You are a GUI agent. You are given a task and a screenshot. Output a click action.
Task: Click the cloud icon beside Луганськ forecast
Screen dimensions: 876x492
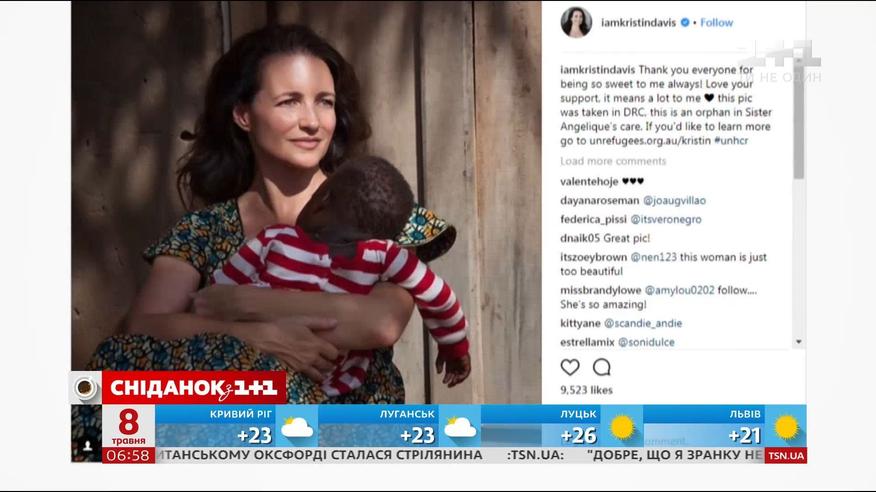pyautogui.click(x=460, y=428)
